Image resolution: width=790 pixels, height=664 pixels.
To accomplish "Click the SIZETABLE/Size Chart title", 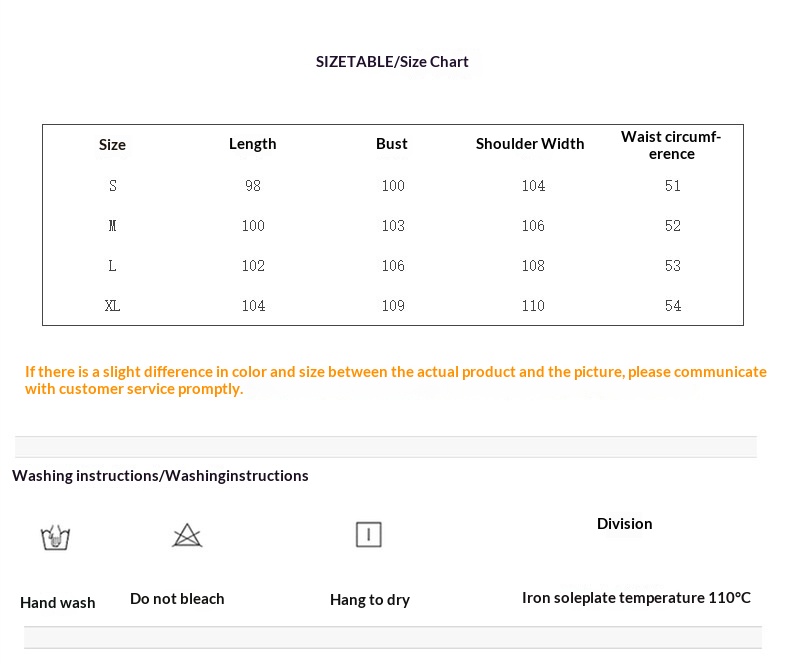I will (392, 62).
